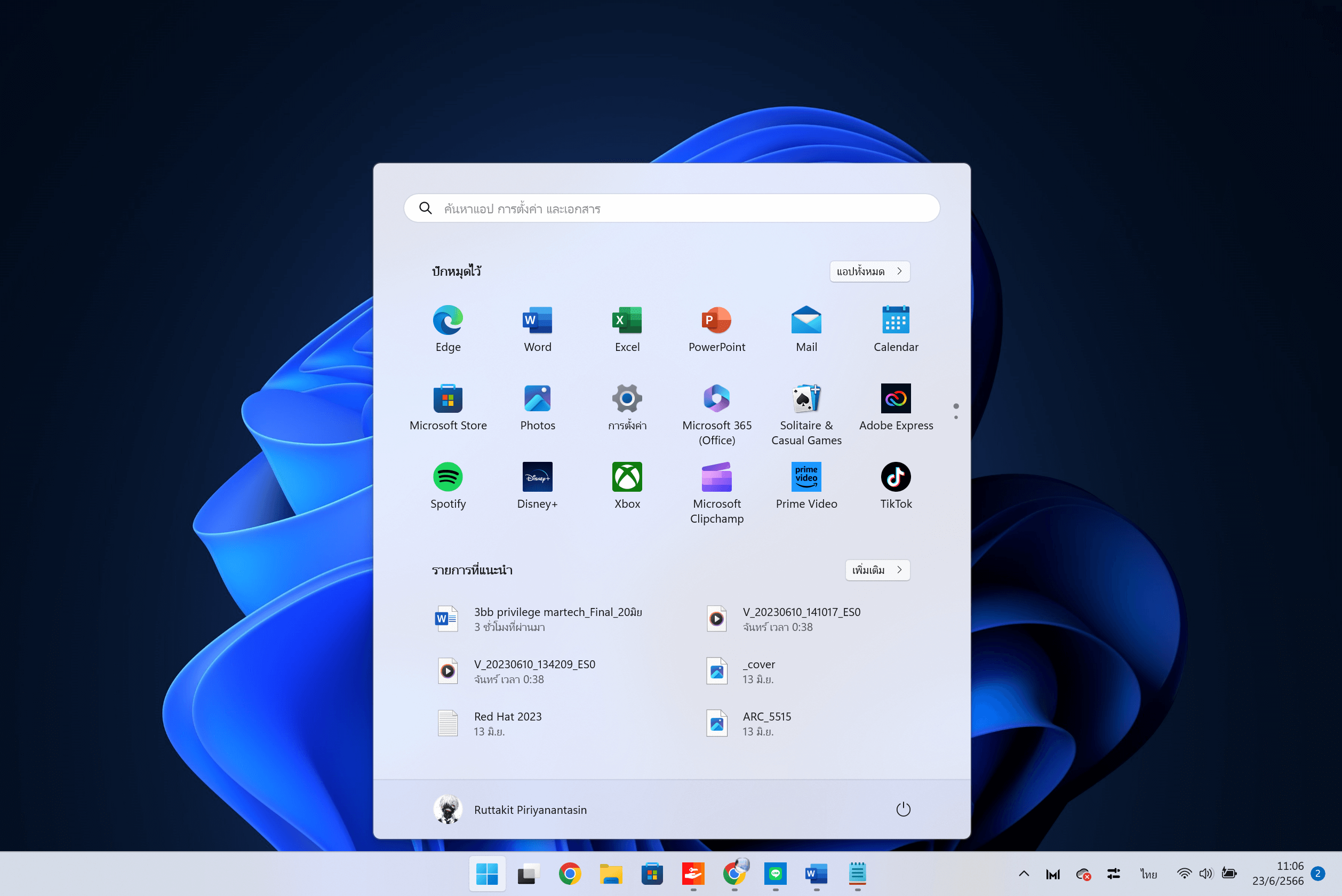Image resolution: width=1342 pixels, height=896 pixels.
Task: Click the เพิ่มเติม button for more recommendations
Action: (x=877, y=570)
